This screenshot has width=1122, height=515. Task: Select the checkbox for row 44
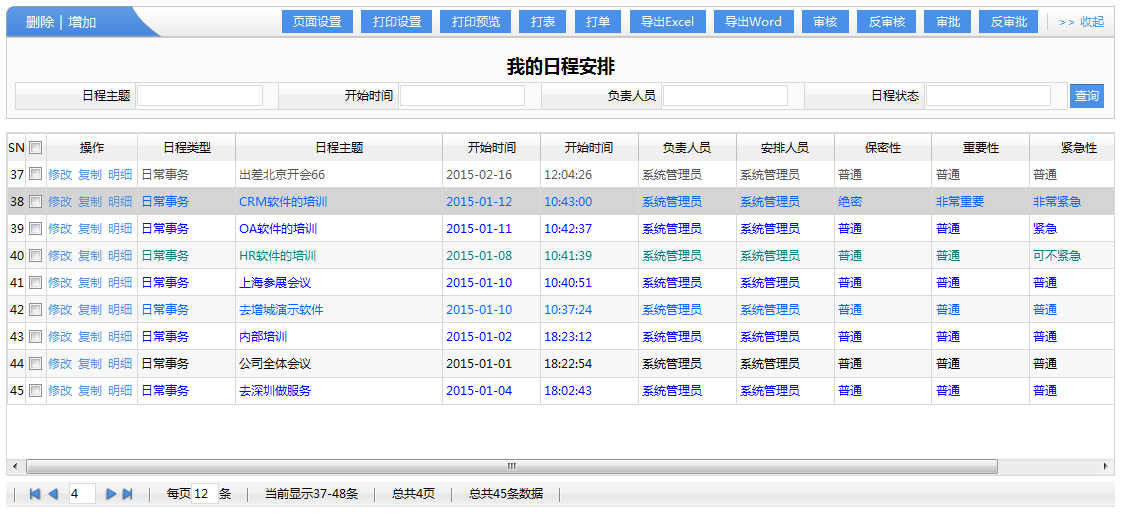(36, 364)
